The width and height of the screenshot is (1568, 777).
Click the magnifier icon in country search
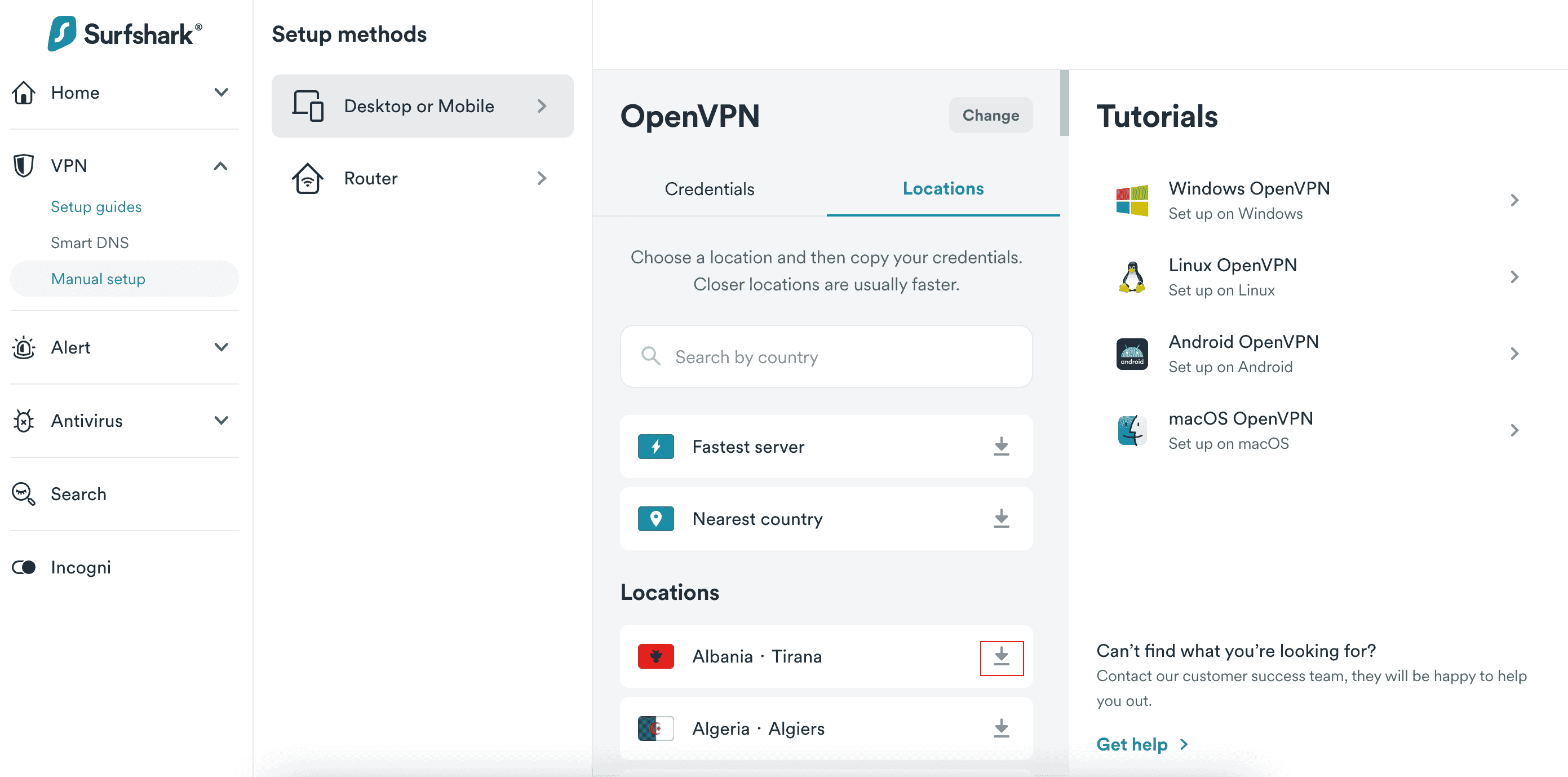(650, 356)
